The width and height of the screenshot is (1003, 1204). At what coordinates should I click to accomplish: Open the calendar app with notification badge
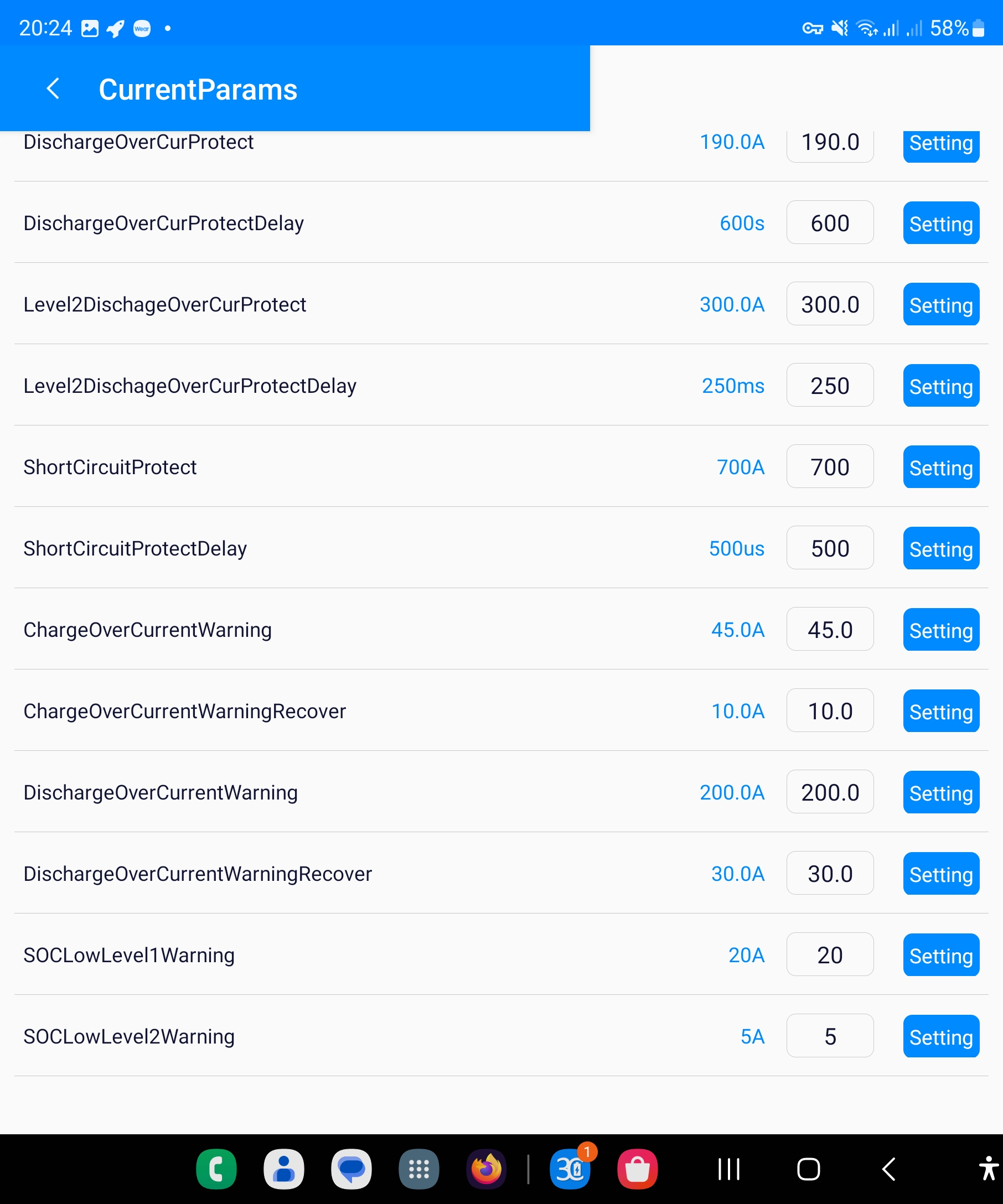pos(570,1169)
